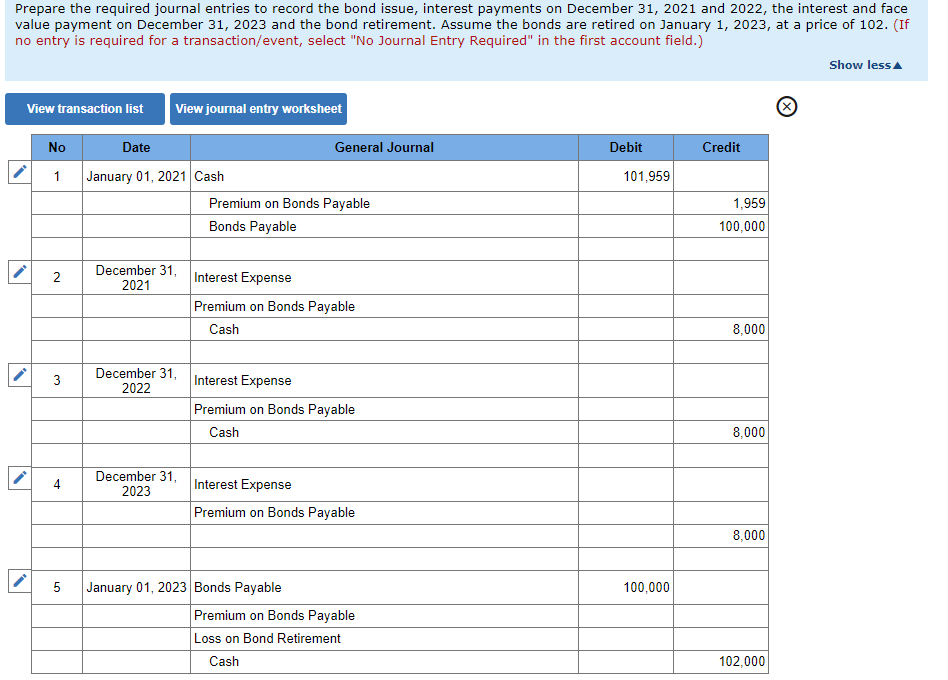Select the 102,000 credit value
Viewport: 948px width, 680px height.
point(721,661)
